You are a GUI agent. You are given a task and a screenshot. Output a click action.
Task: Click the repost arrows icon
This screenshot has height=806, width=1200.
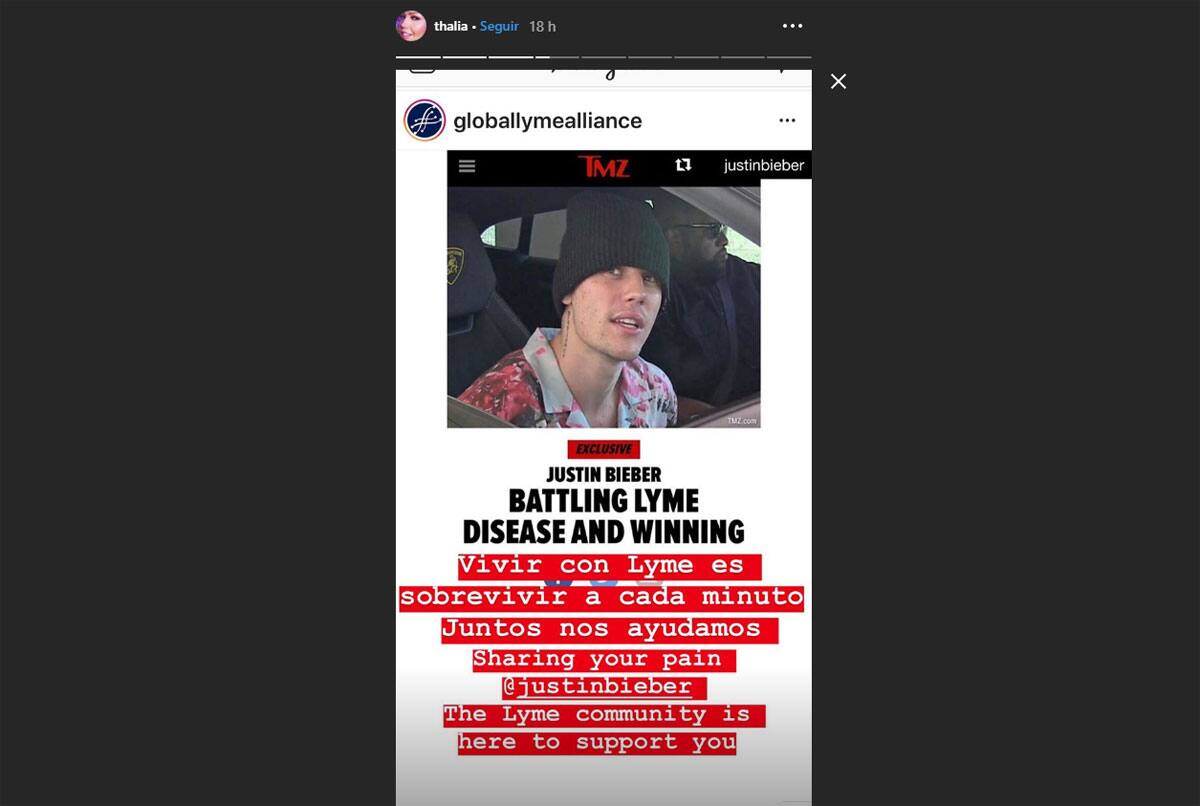click(684, 165)
